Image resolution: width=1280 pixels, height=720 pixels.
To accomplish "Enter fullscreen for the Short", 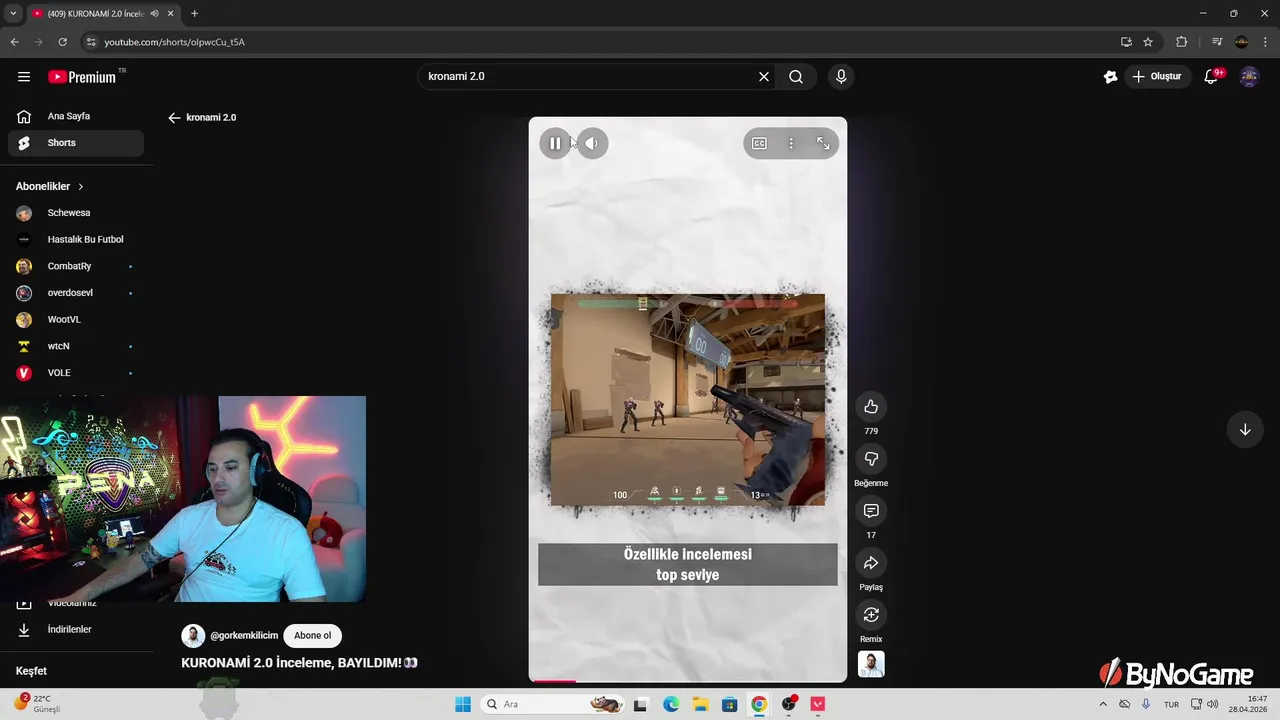I will [x=823, y=143].
